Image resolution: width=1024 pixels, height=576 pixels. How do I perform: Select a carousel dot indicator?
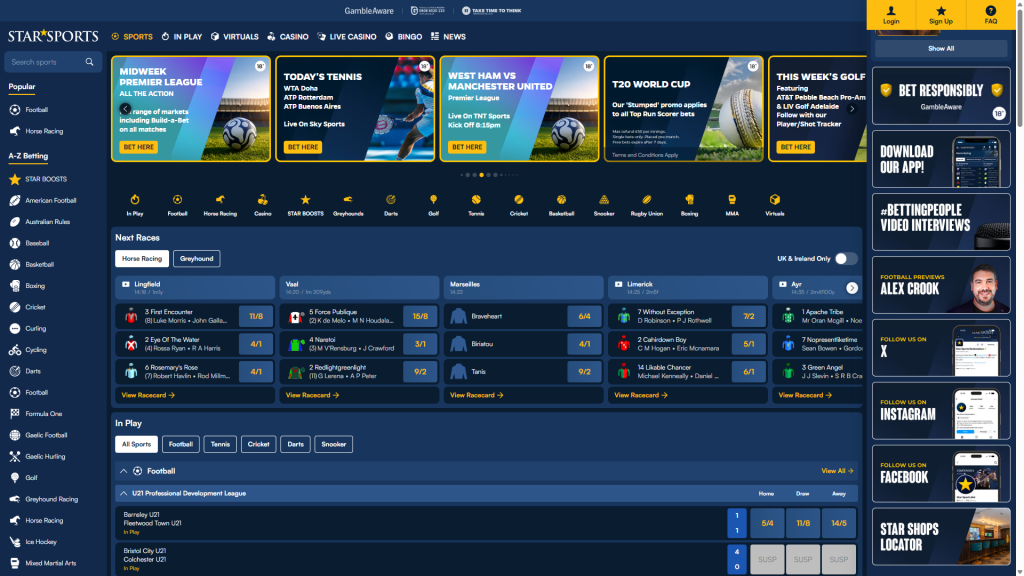tap(483, 173)
